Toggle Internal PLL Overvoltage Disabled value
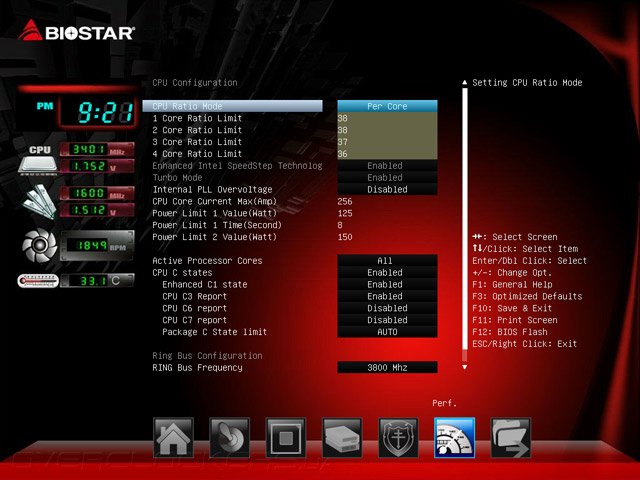 coord(387,189)
